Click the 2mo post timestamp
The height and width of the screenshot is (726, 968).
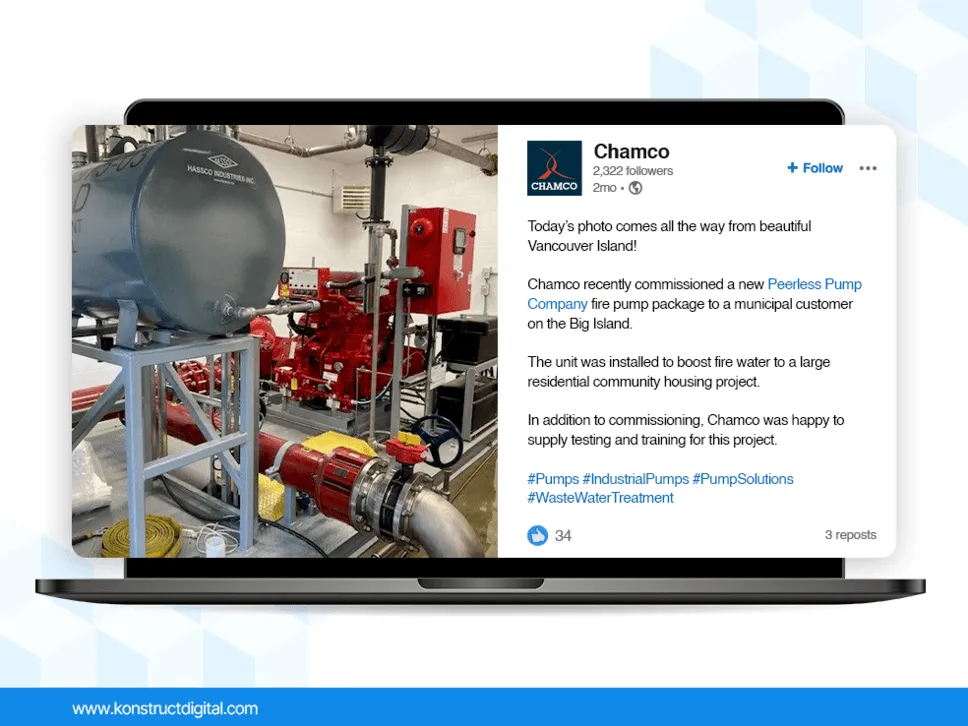coord(604,188)
